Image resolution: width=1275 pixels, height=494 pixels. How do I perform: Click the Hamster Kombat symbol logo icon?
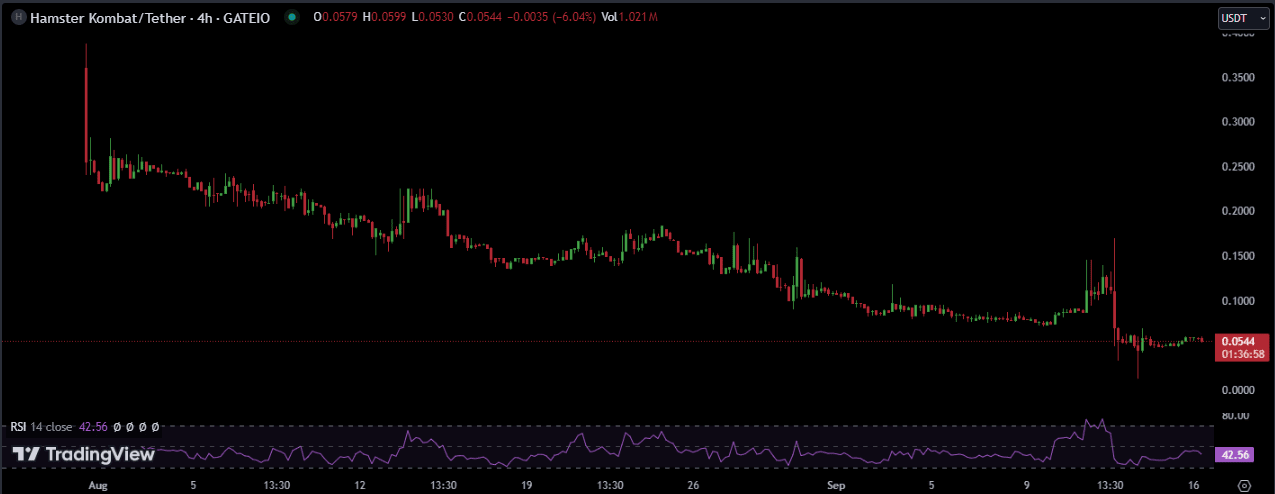18,17
